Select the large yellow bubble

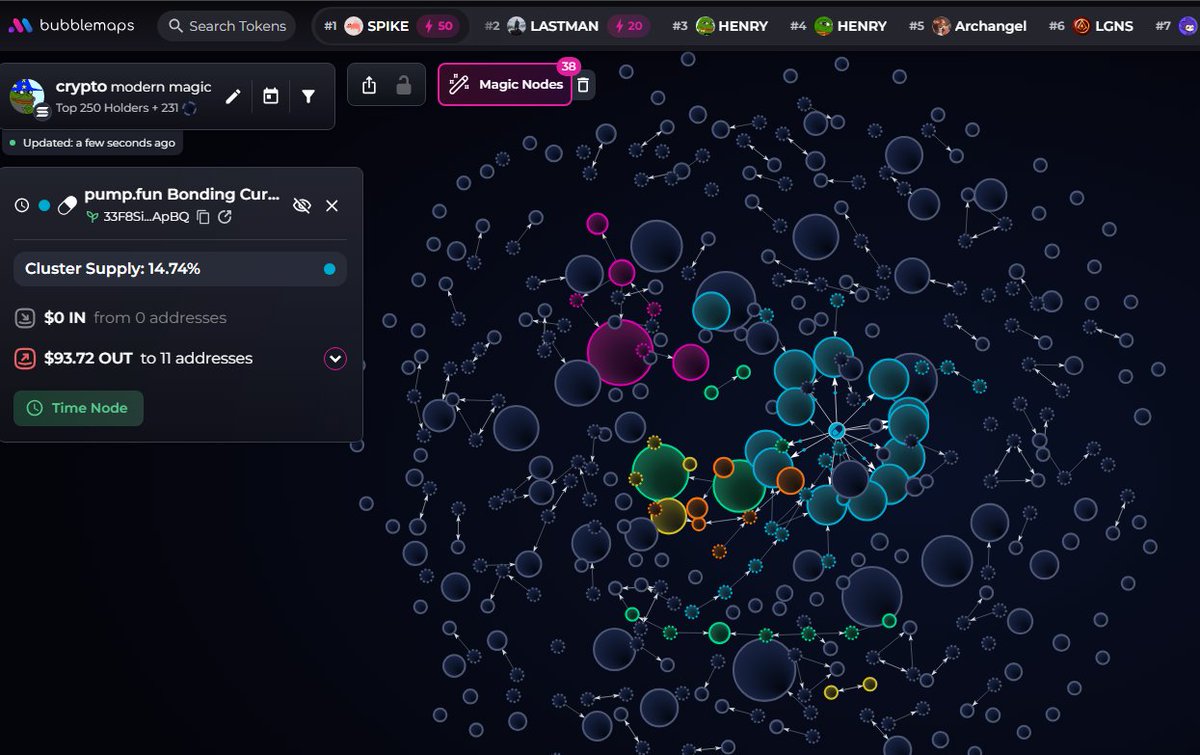(x=669, y=516)
